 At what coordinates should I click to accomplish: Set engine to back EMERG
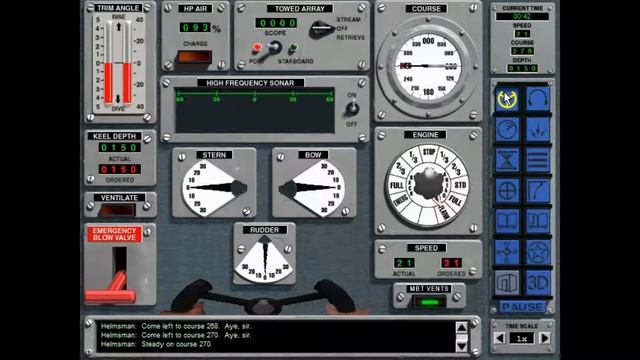(401, 201)
